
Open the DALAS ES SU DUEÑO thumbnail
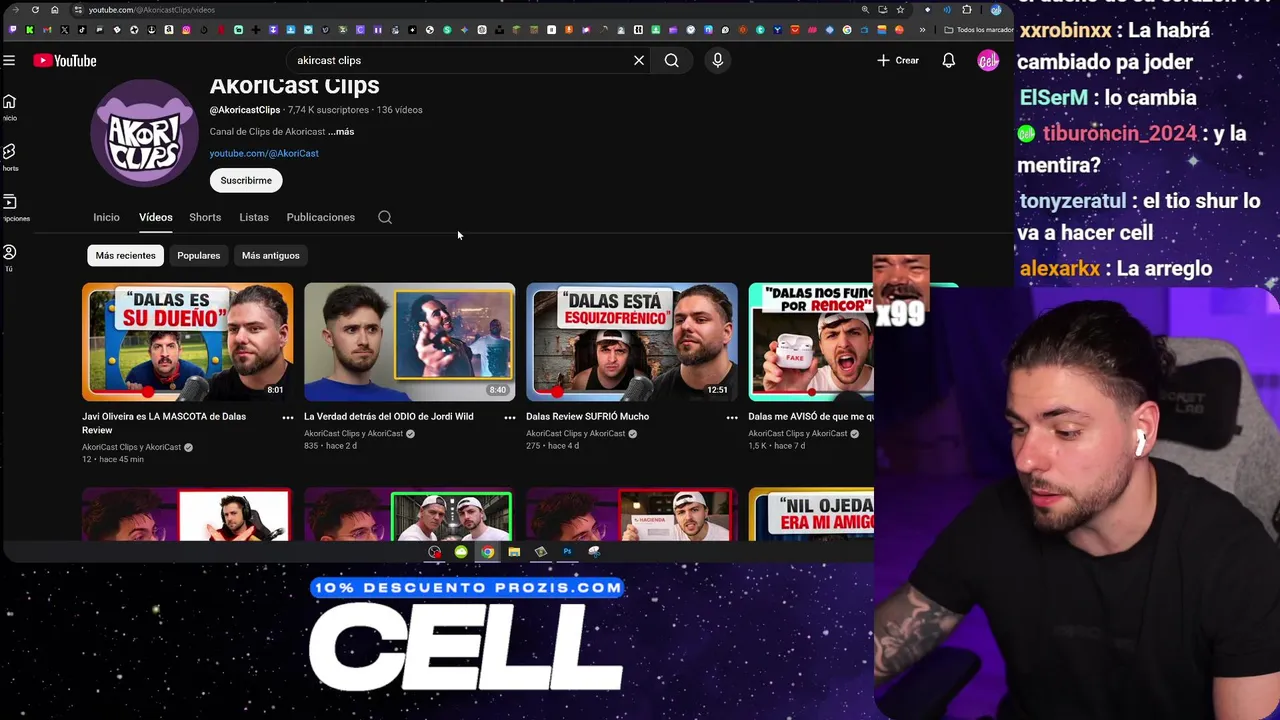(188, 342)
